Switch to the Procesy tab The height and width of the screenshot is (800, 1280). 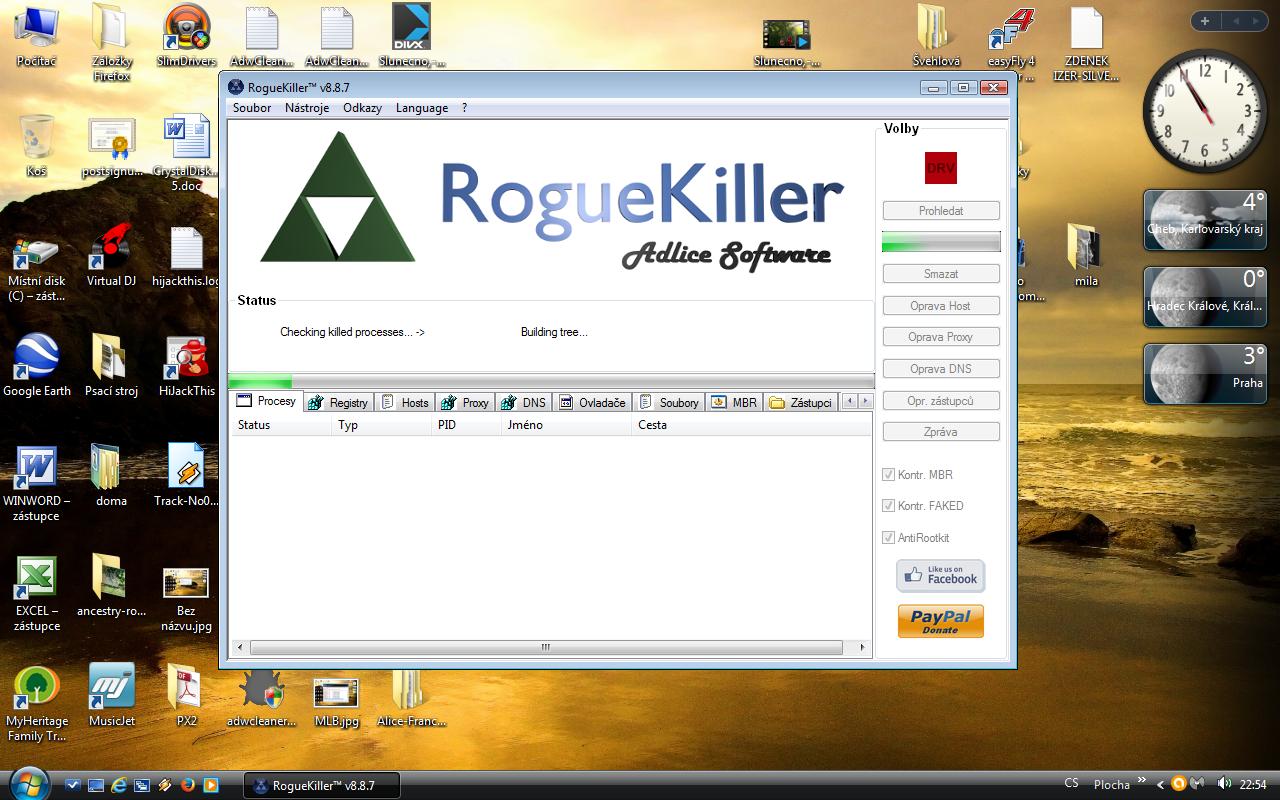(x=267, y=401)
